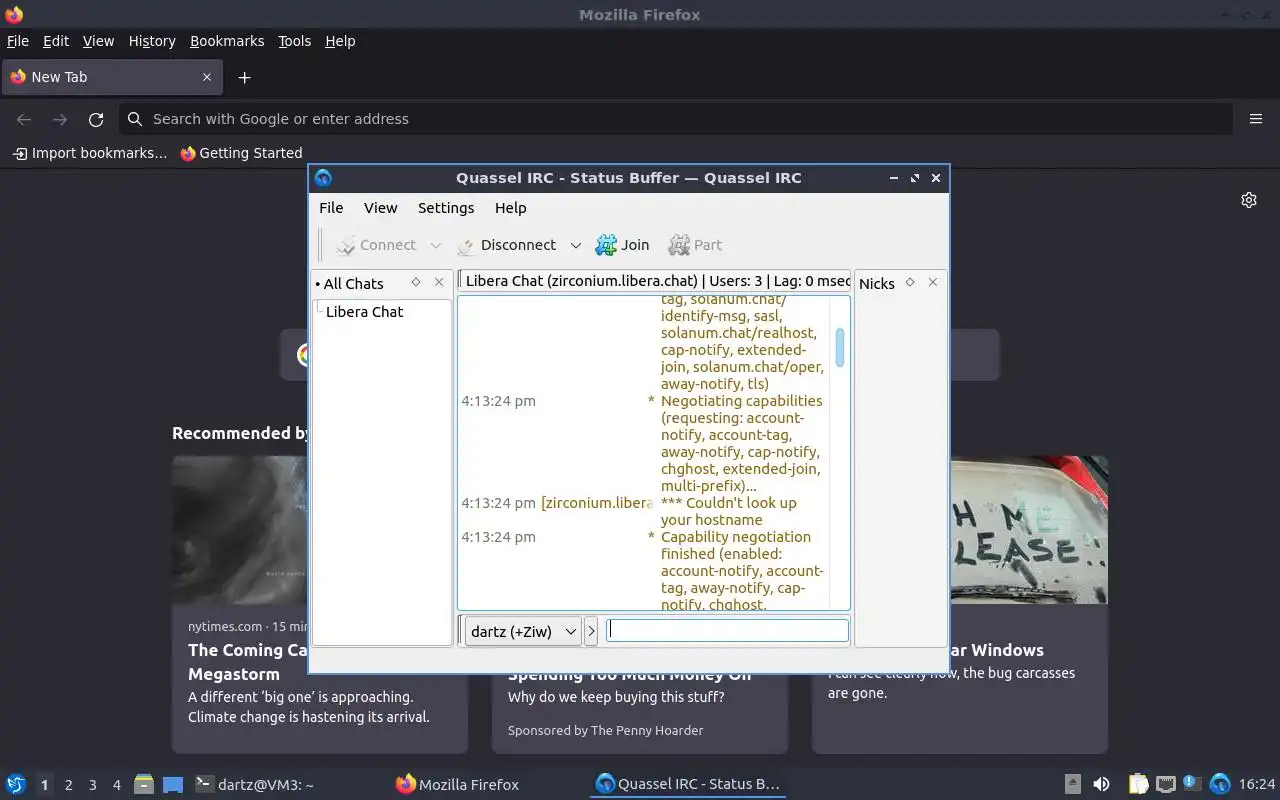Open a new Firefox tab with plus
This screenshot has width=1280, height=800.
(244, 77)
